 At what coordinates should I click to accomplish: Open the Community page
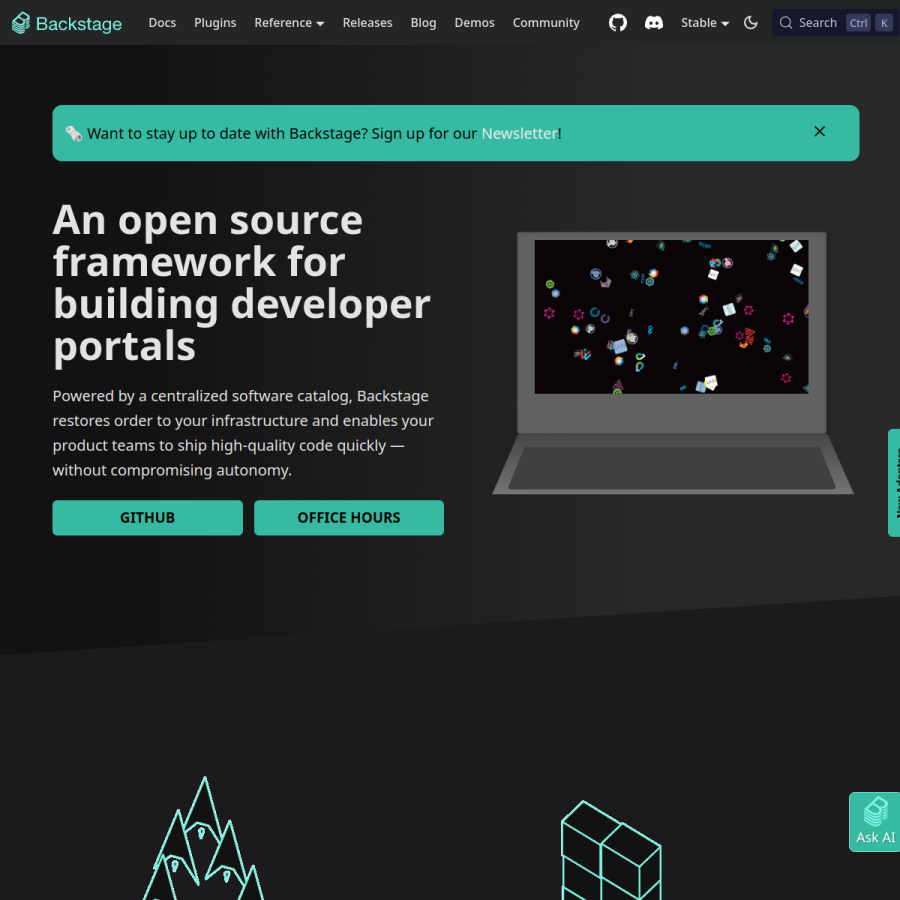click(546, 22)
